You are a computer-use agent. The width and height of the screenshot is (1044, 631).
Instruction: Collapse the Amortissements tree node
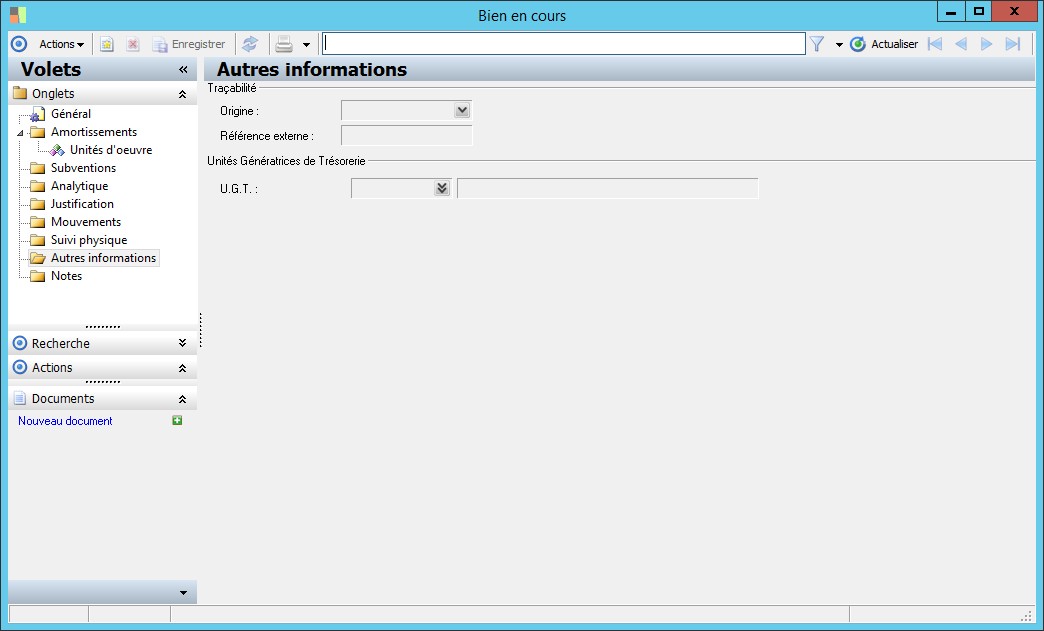20,133
